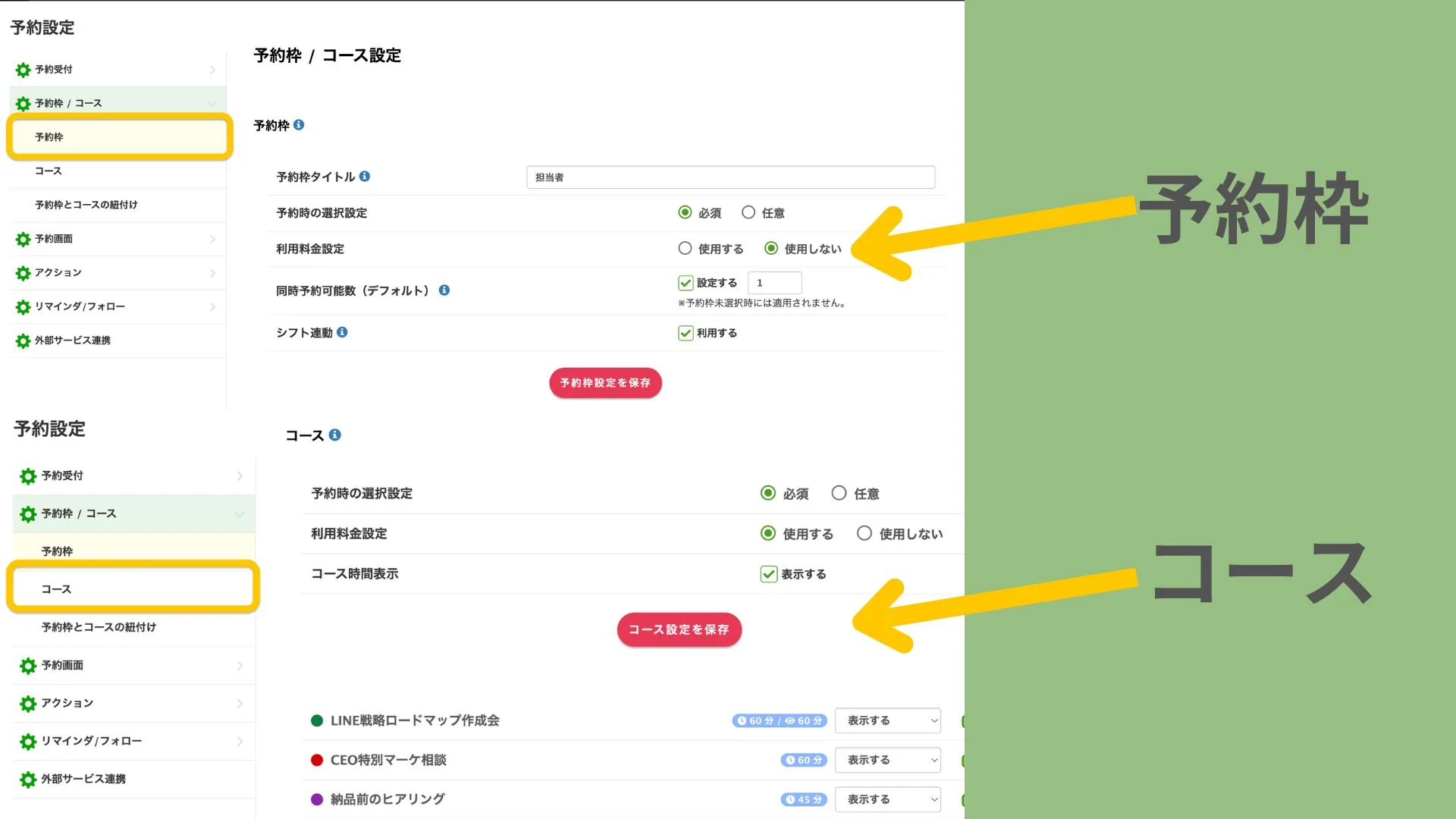The height and width of the screenshot is (819, 1456).
Task: Click gear icon beside リマインダ/フォロー in top sidebar
Action: pyautogui.click(x=23, y=307)
